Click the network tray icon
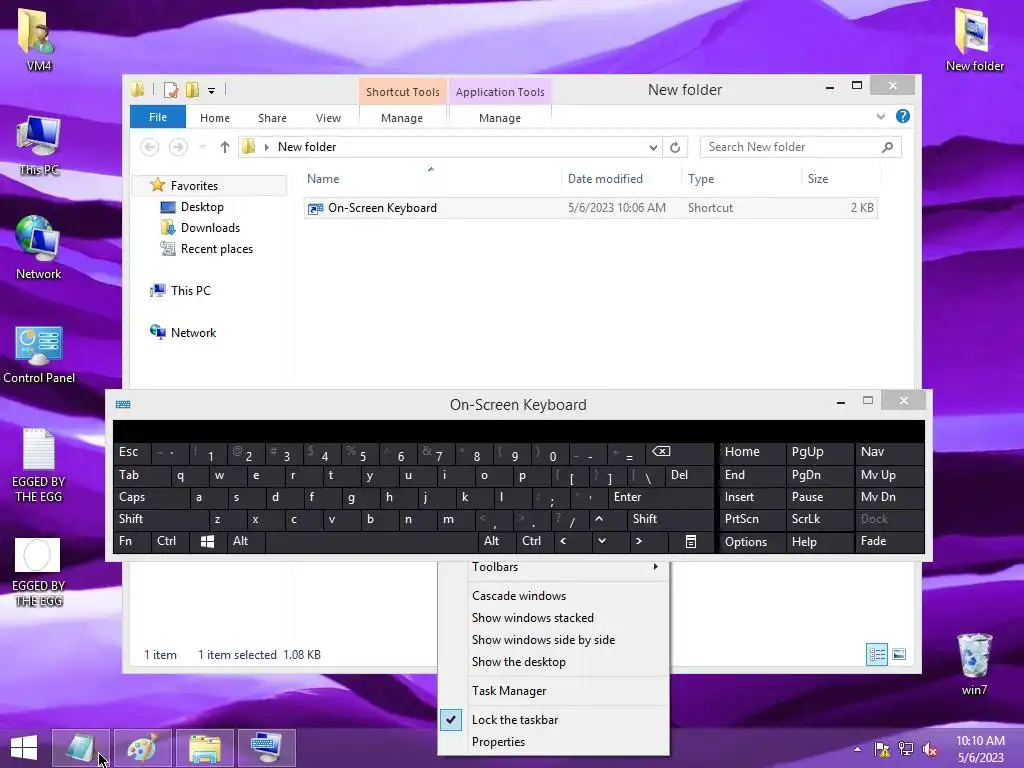This screenshot has width=1024, height=768. click(x=906, y=749)
